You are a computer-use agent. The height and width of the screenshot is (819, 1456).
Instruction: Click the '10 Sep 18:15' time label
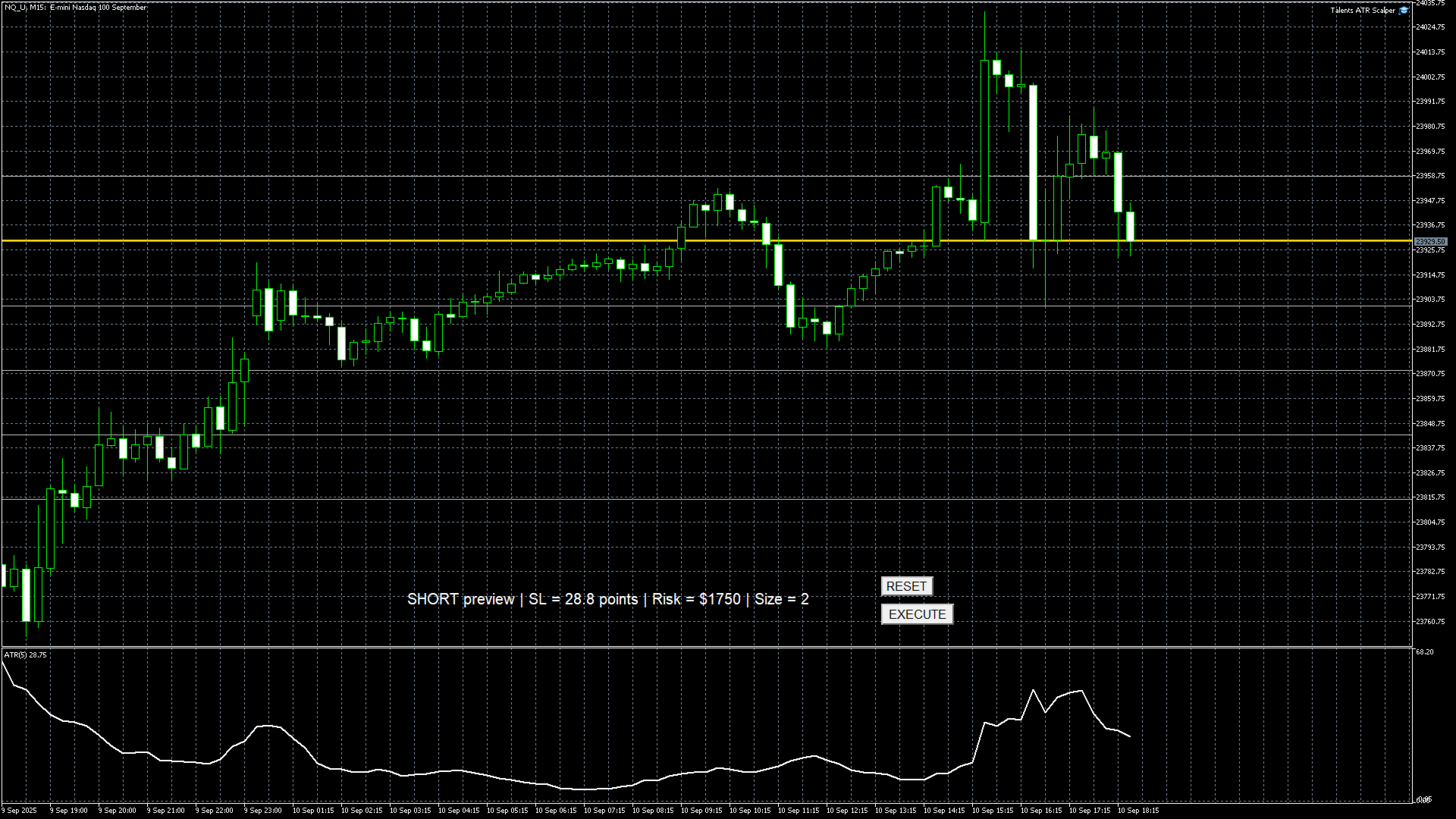[x=1138, y=811]
